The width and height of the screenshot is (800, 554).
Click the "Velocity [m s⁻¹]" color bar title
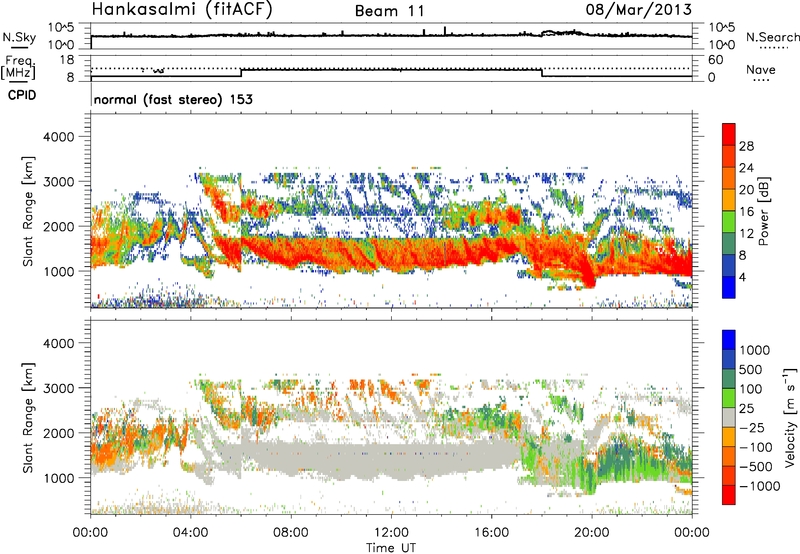790,417
